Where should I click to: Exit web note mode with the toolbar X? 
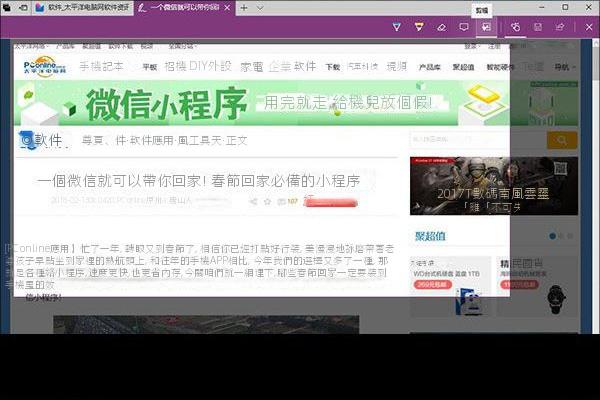click(589, 27)
